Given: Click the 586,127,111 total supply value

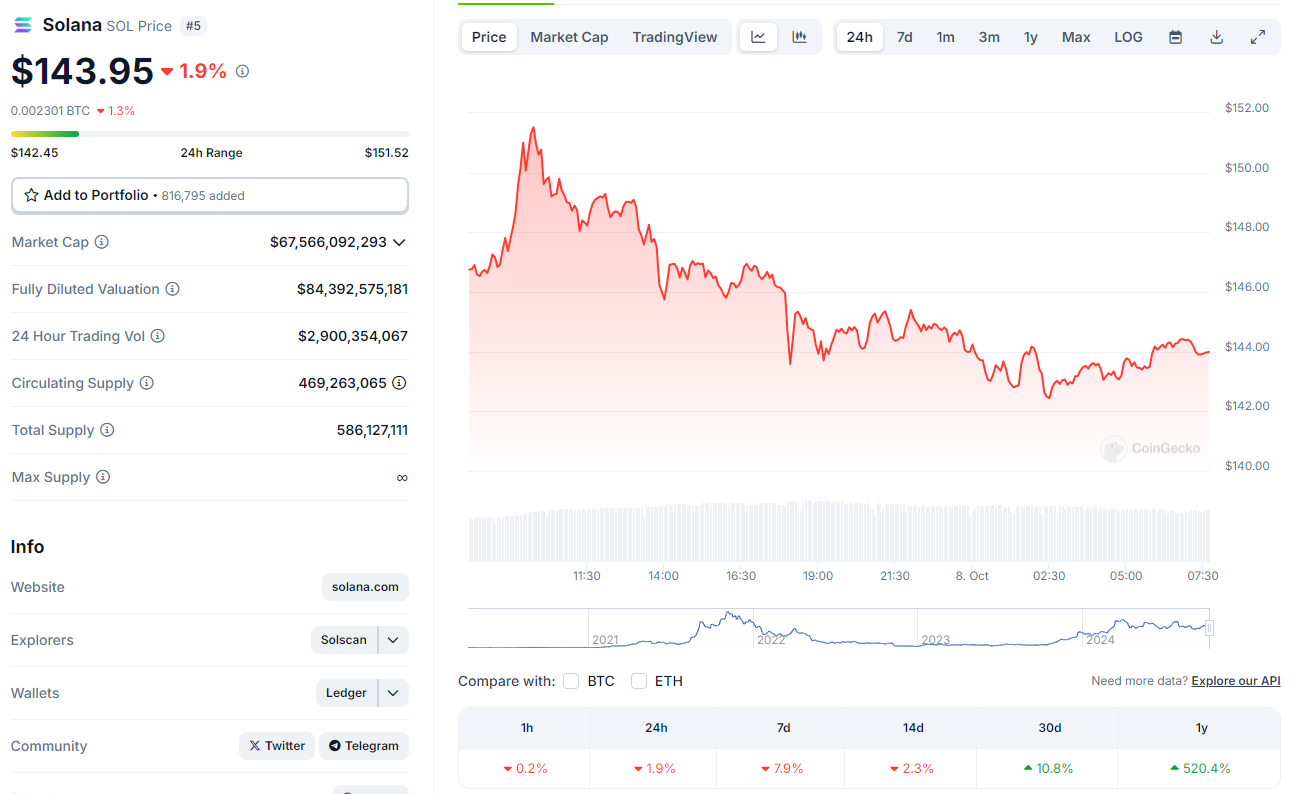Looking at the screenshot, I should (372, 430).
